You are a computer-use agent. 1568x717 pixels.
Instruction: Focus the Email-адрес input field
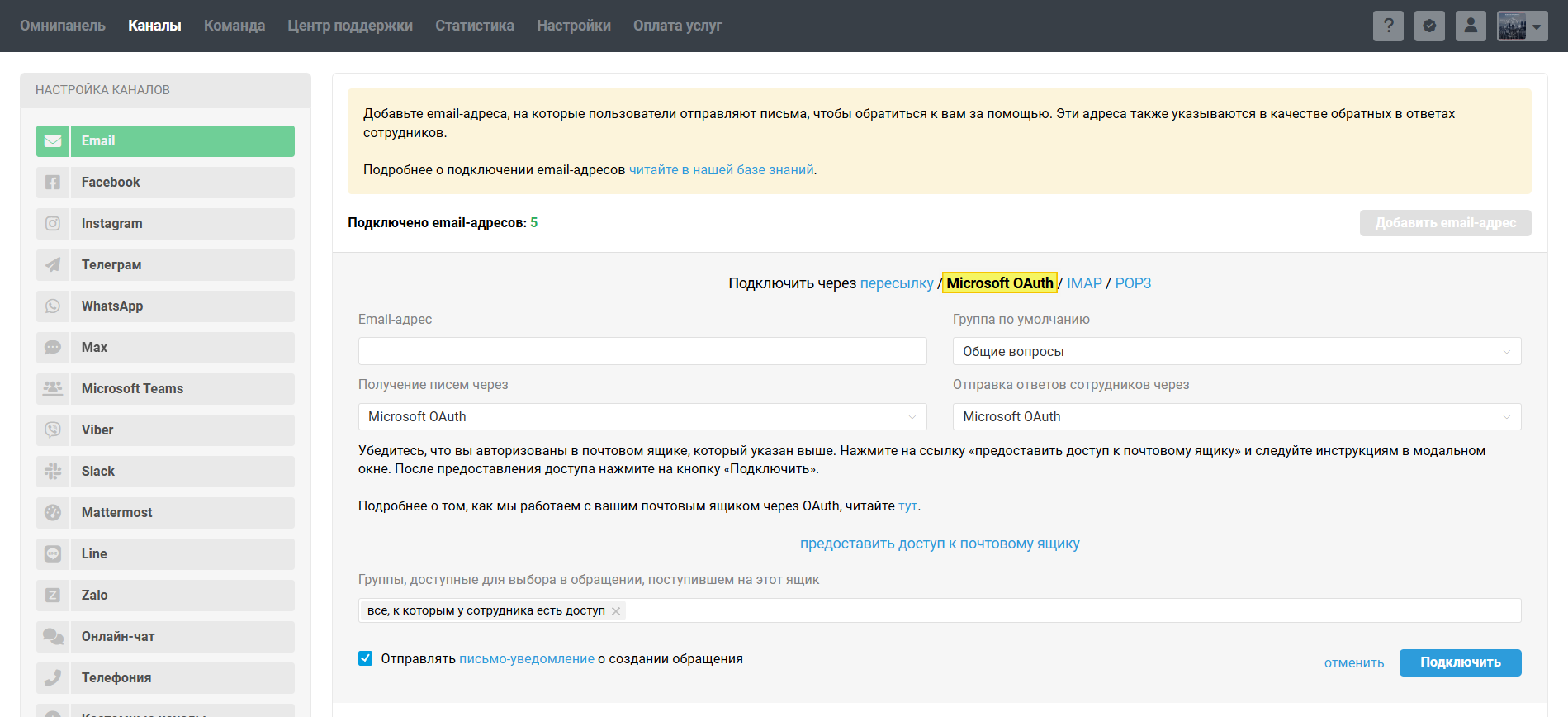click(642, 351)
